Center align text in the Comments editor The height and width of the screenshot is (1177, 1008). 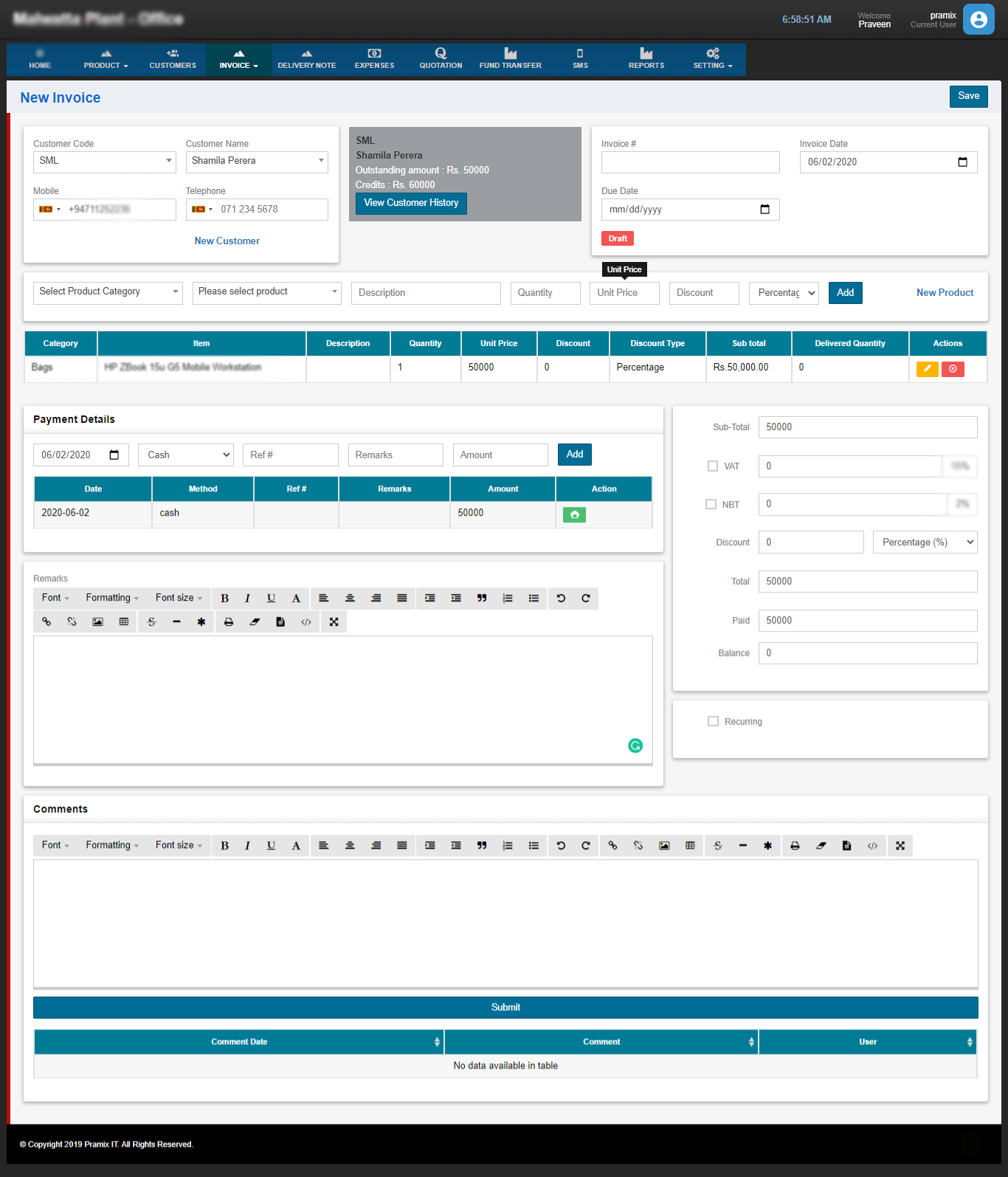point(350,846)
